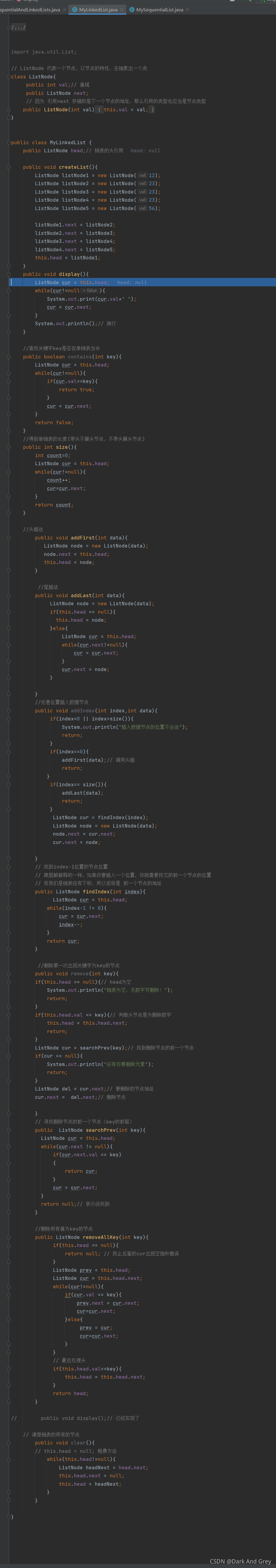The height and width of the screenshot is (1568, 276).
Task: Click 'createList' in its method declaration
Action: (x=74, y=168)
